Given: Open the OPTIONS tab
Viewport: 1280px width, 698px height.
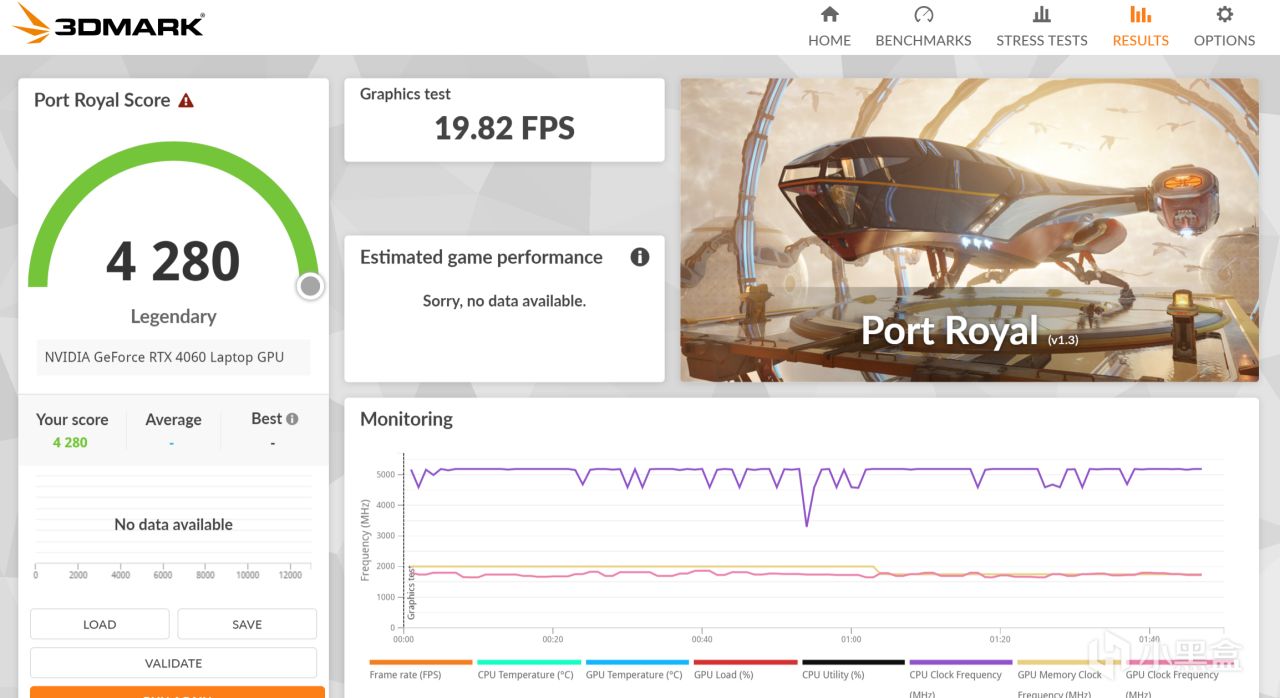Looking at the screenshot, I should [x=1224, y=27].
